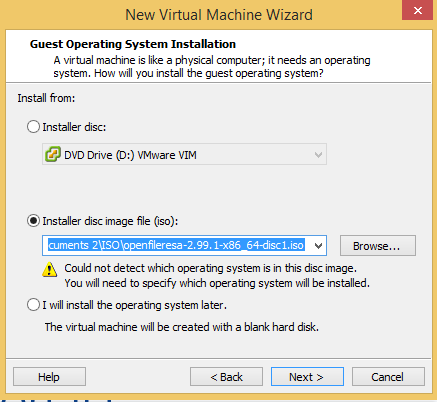Click the Help button
The height and width of the screenshot is (402, 437).
(x=49, y=377)
